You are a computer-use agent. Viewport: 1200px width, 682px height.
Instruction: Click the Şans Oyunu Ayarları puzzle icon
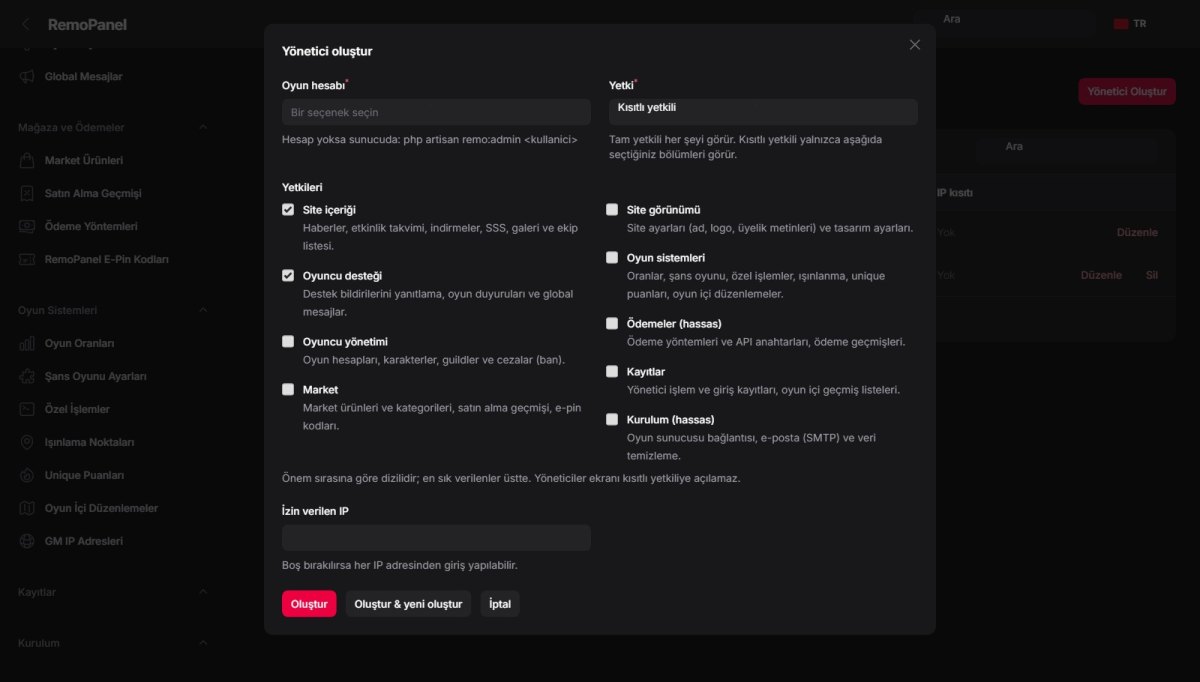point(27,376)
